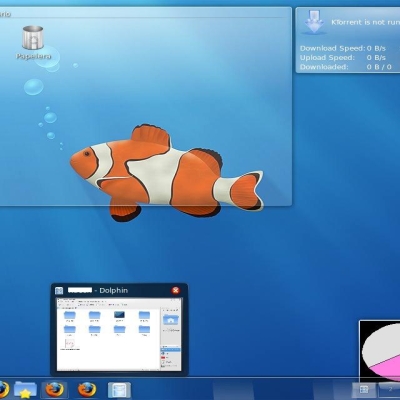The height and width of the screenshot is (400, 400).
Task: Switch to the Dolphin file cabinet taskbar icon
Action: 119,390
